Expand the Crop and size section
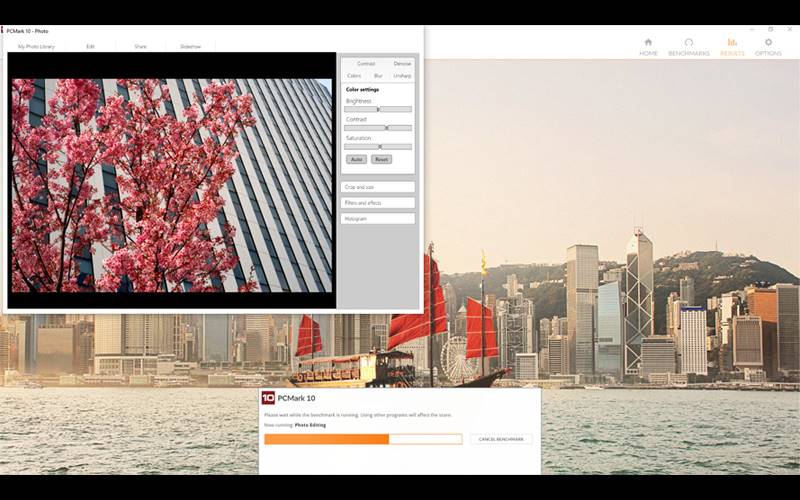The height and width of the screenshot is (500, 800). [x=377, y=187]
